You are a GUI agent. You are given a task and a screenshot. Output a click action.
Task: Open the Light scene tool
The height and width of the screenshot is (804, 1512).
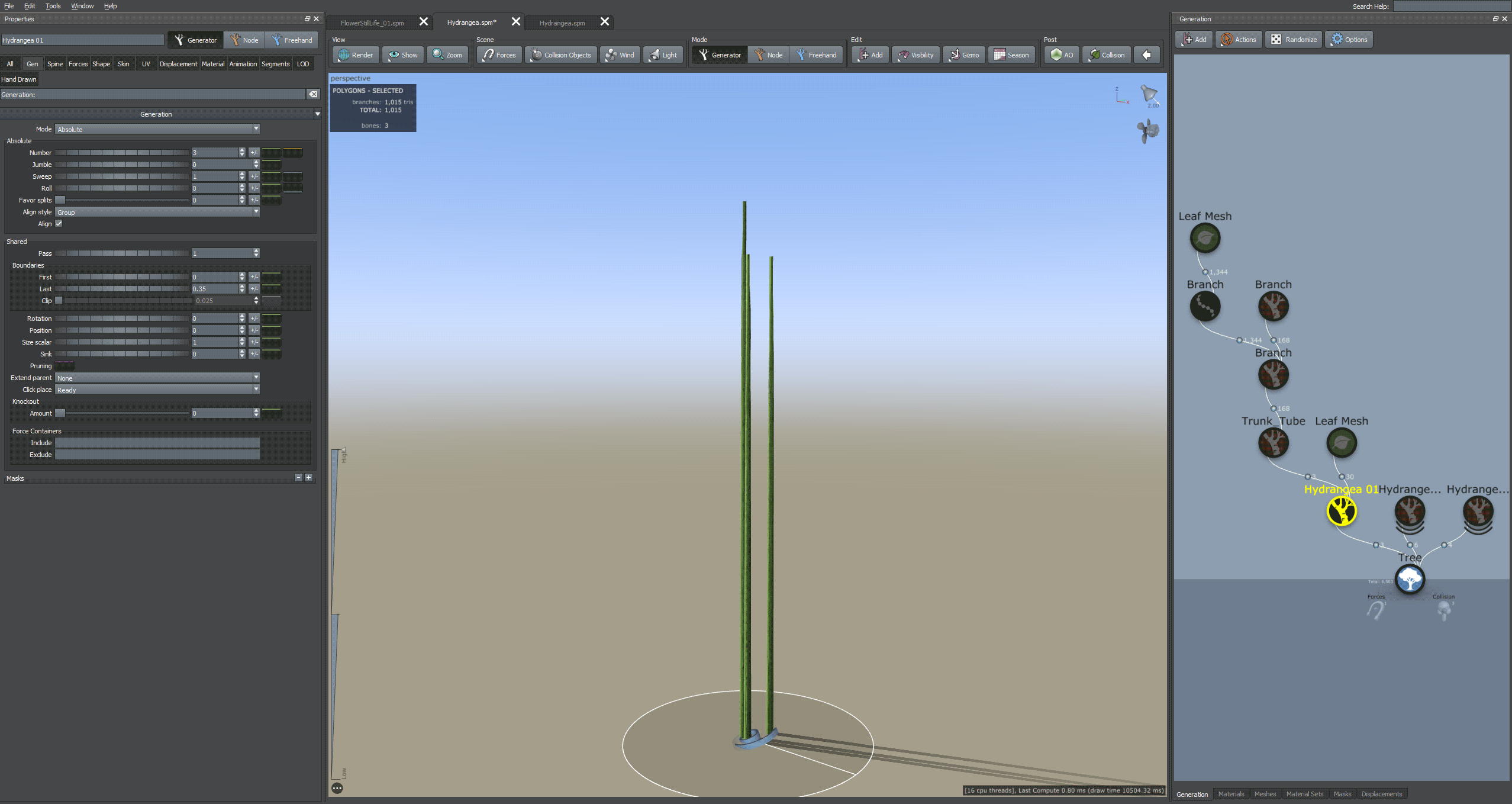663,55
